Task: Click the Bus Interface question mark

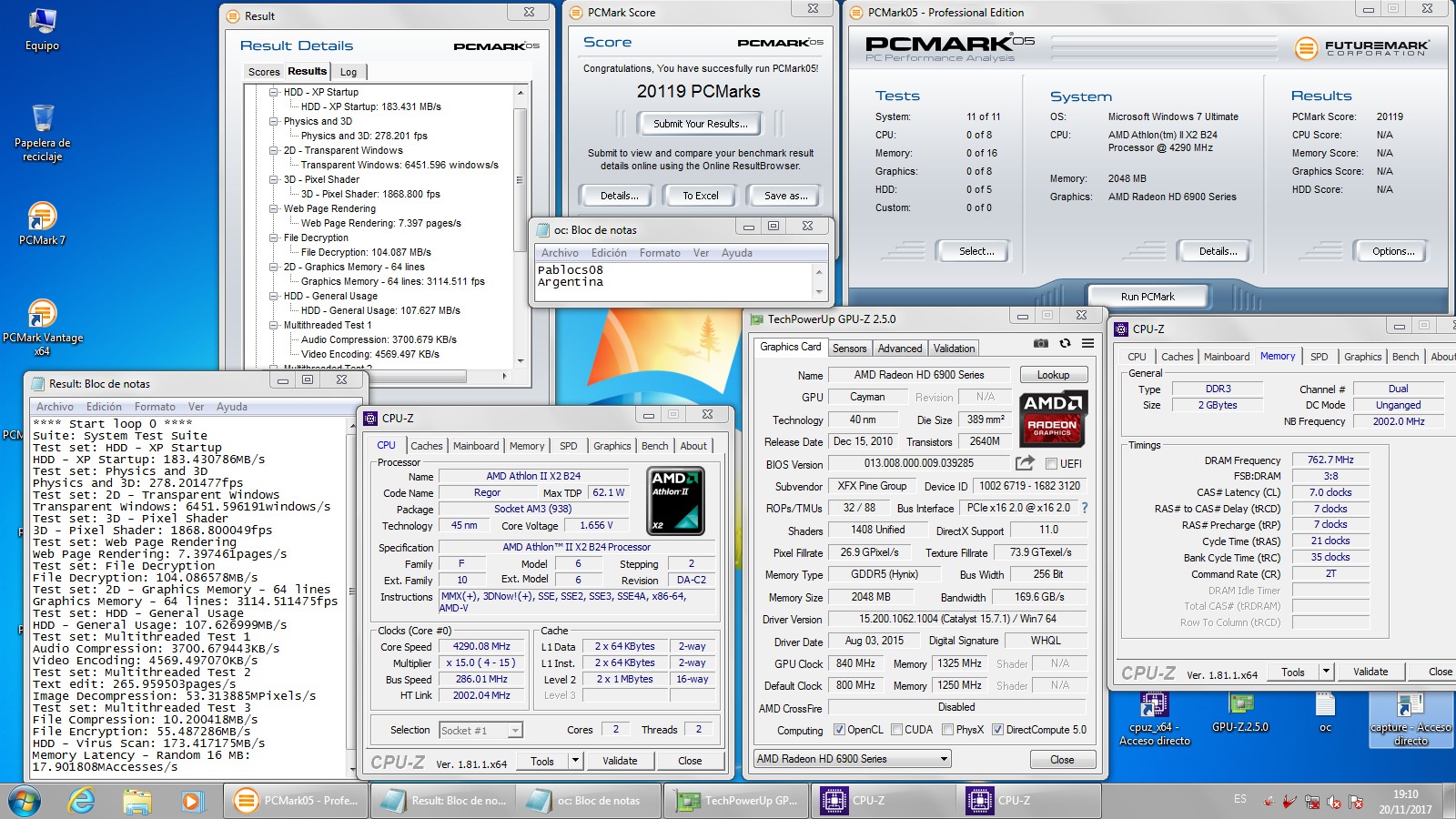Action: 1084,508
